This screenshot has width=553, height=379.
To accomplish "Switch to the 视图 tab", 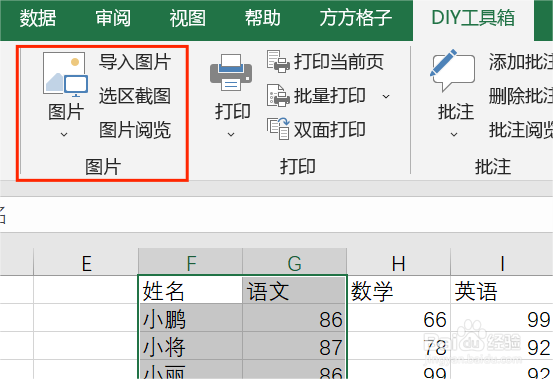I will coord(188,18).
